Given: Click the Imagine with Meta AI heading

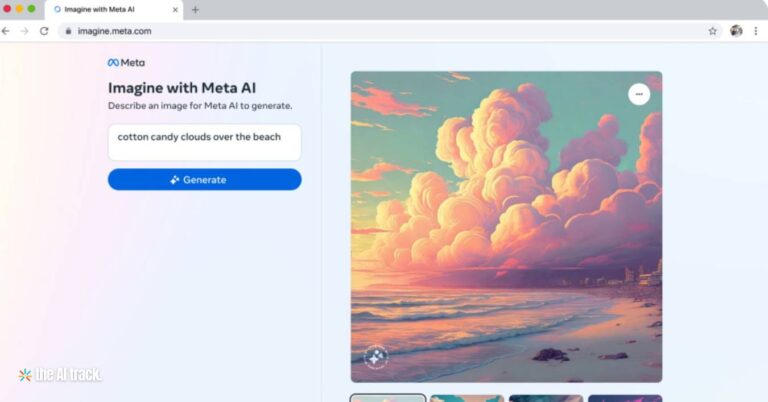Looking at the screenshot, I should [x=182, y=88].
